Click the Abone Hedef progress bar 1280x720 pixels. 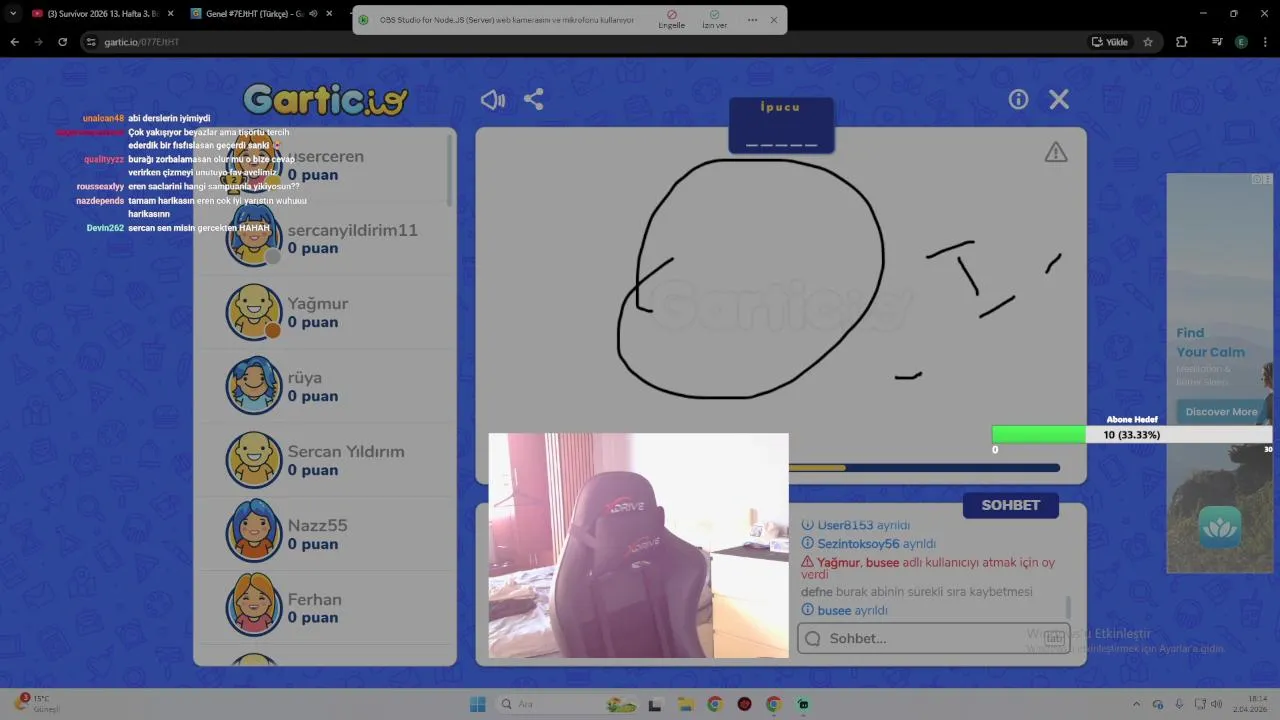[1131, 435]
